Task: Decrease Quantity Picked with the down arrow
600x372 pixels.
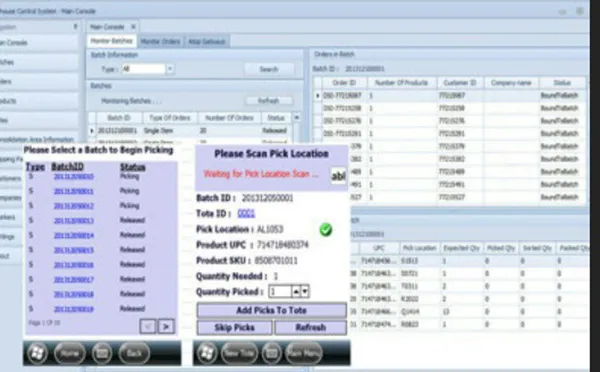Action: point(305,292)
